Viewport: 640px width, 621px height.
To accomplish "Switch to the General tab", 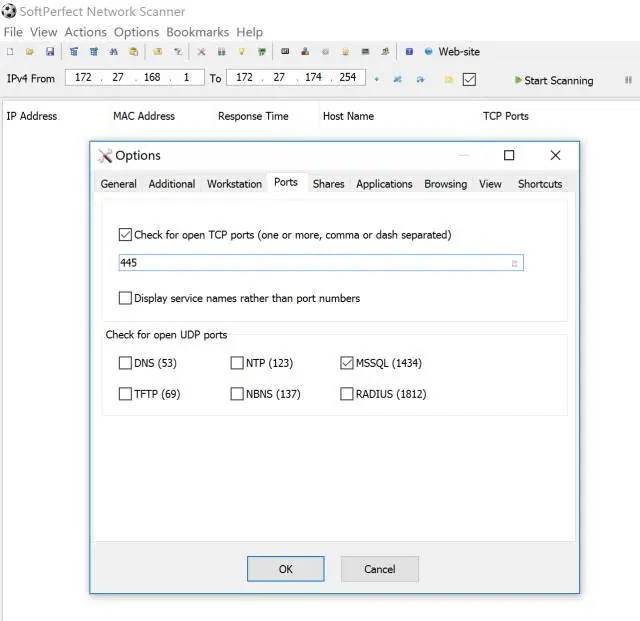I will coord(118,184).
